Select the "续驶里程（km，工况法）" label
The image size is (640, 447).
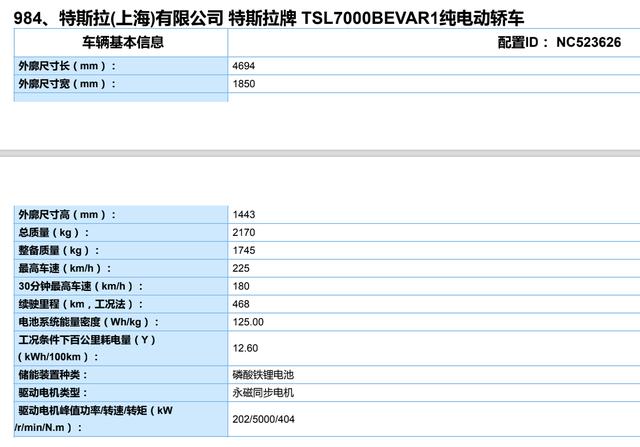click(x=80, y=304)
